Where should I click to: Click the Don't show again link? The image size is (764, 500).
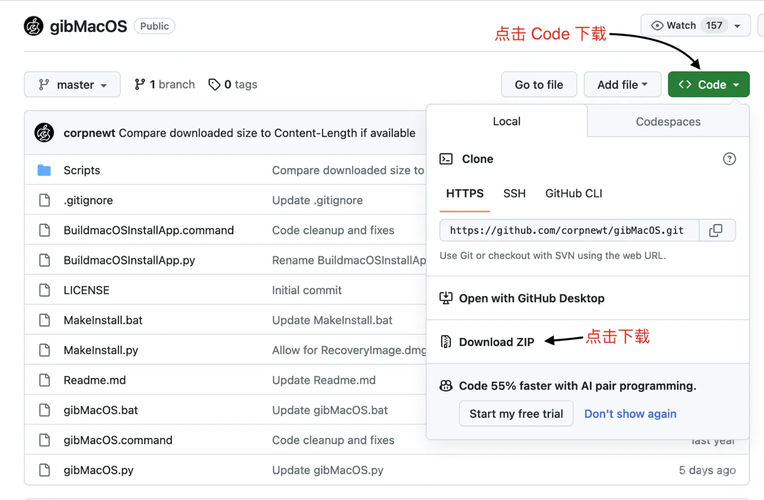pyautogui.click(x=630, y=414)
